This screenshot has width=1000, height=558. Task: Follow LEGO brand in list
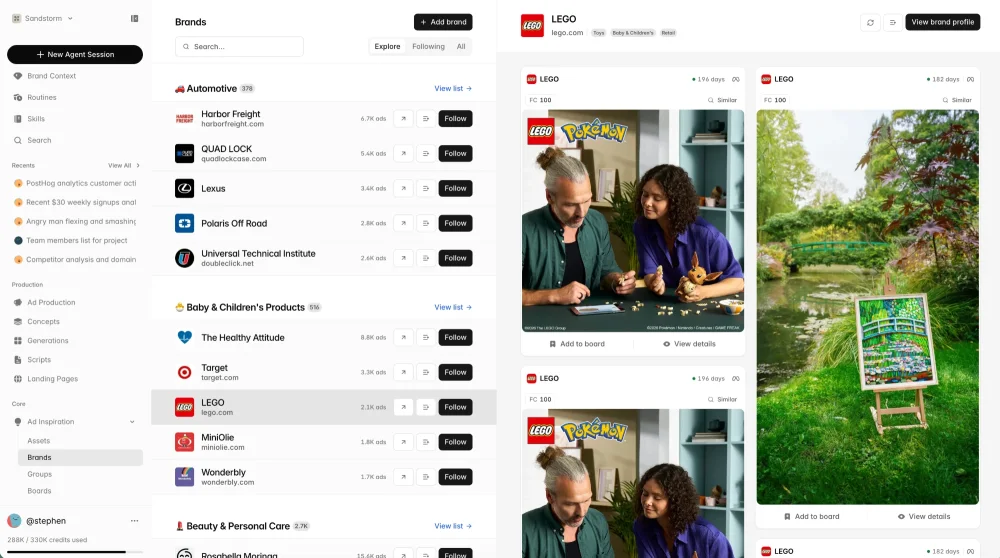pyautogui.click(x=455, y=407)
